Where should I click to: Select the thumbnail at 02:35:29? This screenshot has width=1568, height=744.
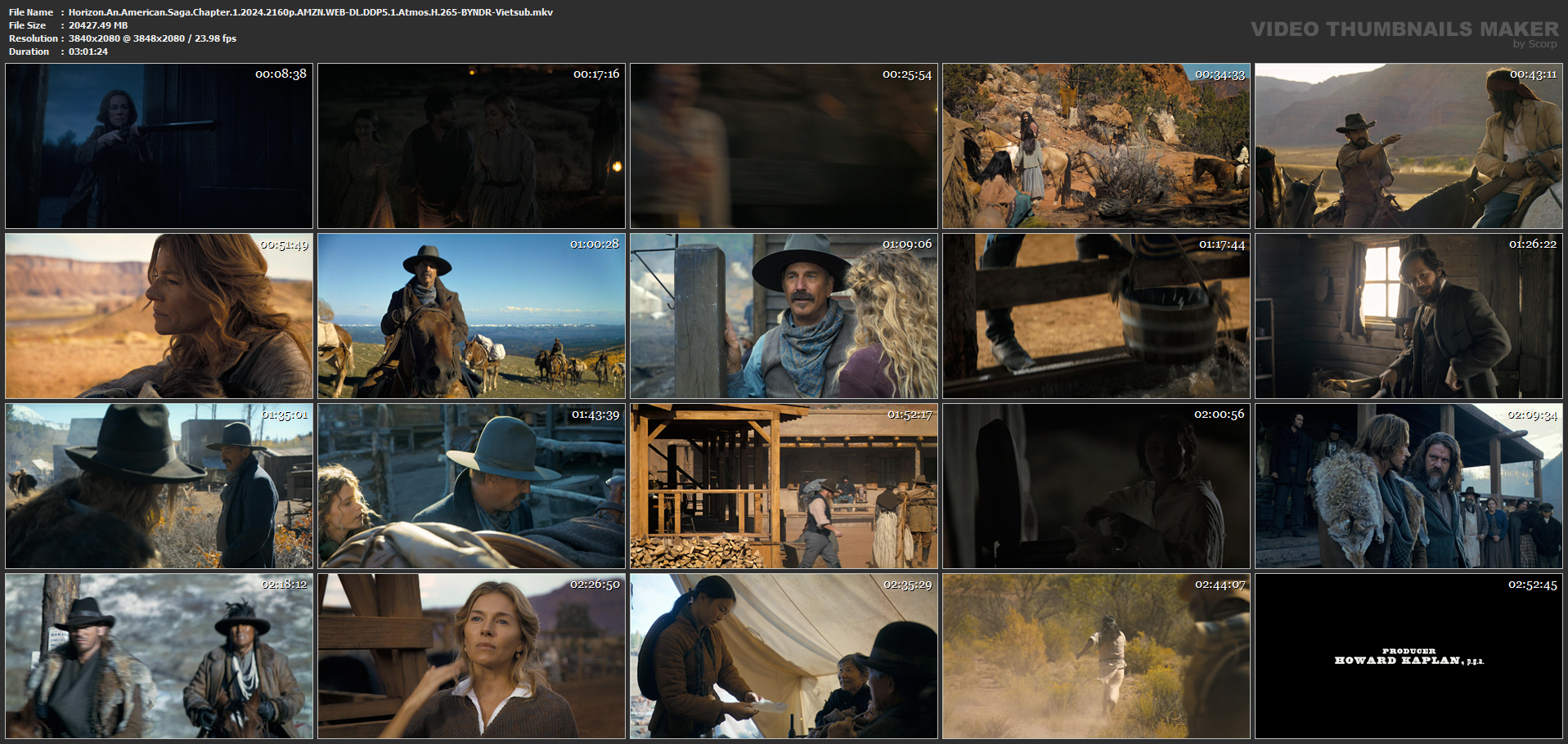click(784, 657)
